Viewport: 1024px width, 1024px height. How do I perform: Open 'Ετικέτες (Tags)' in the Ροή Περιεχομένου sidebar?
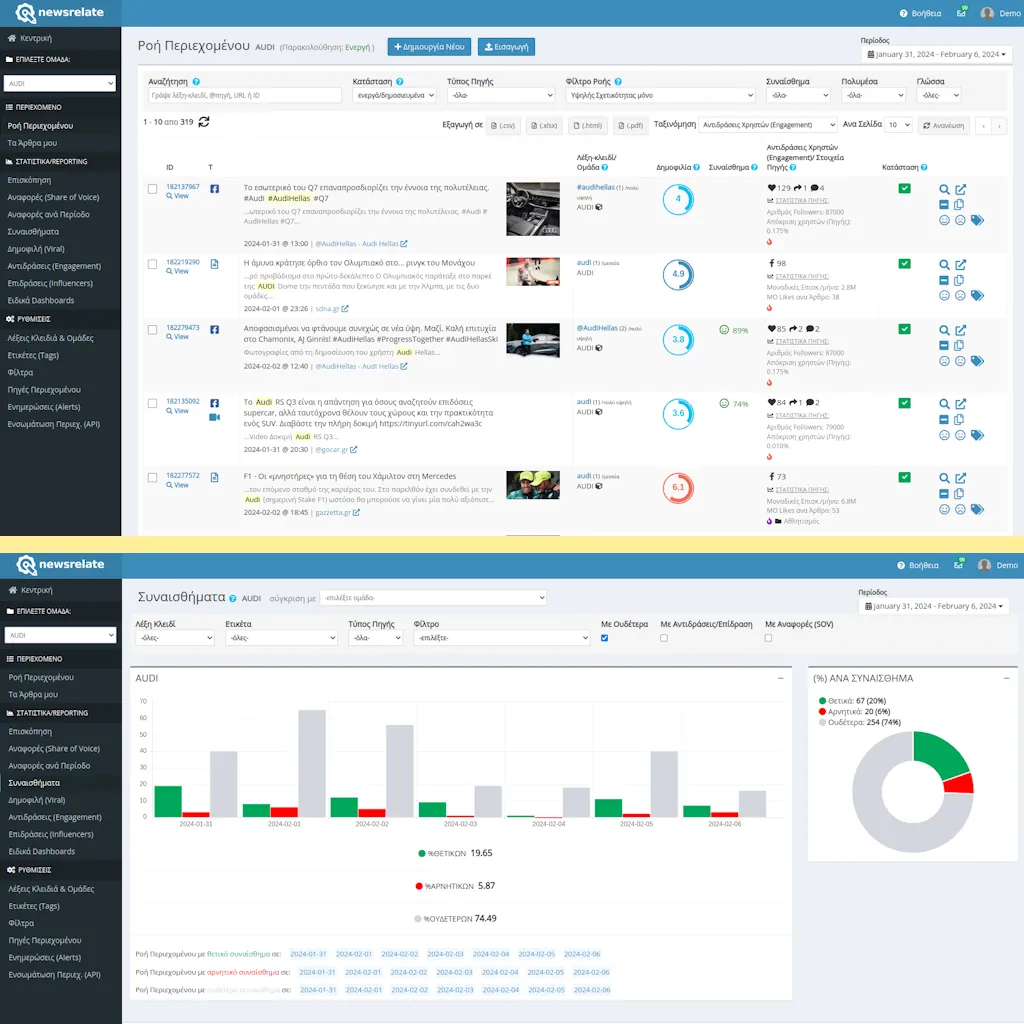33,355
